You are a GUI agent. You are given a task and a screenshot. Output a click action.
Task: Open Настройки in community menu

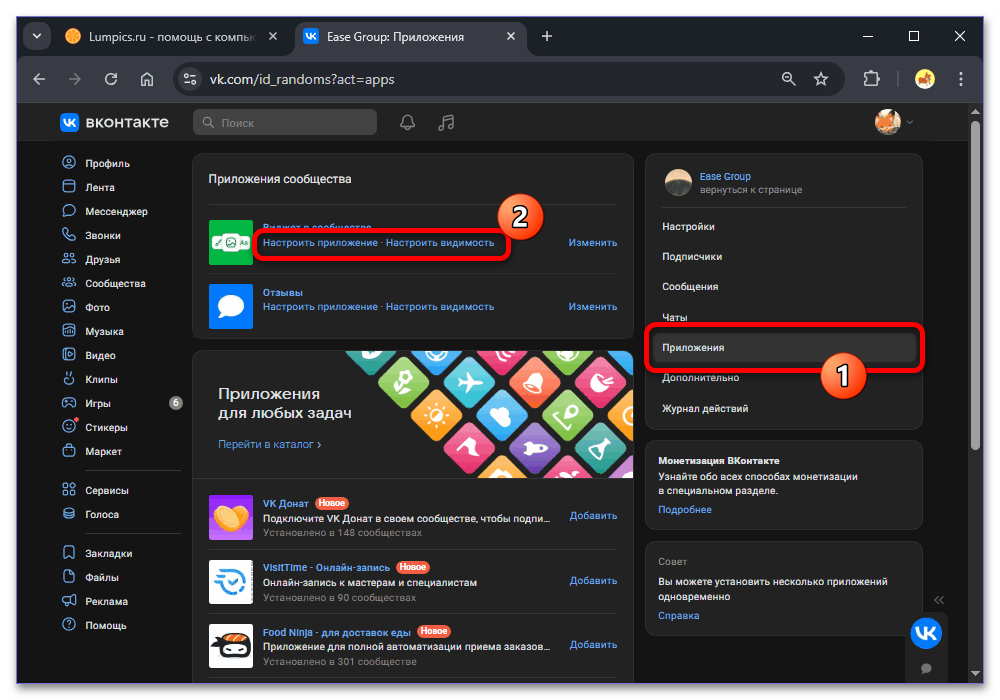point(688,226)
